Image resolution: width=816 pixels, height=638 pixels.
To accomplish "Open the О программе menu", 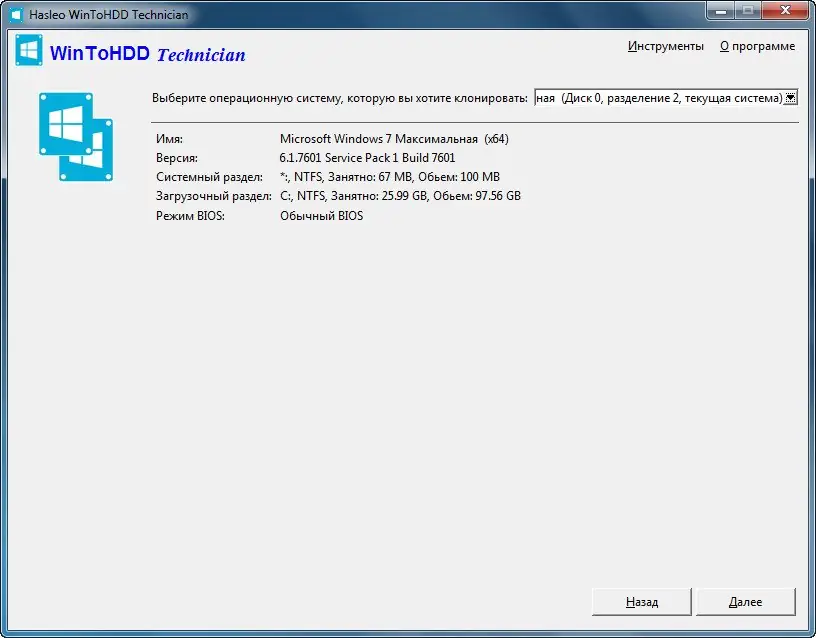I will point(757,46).
